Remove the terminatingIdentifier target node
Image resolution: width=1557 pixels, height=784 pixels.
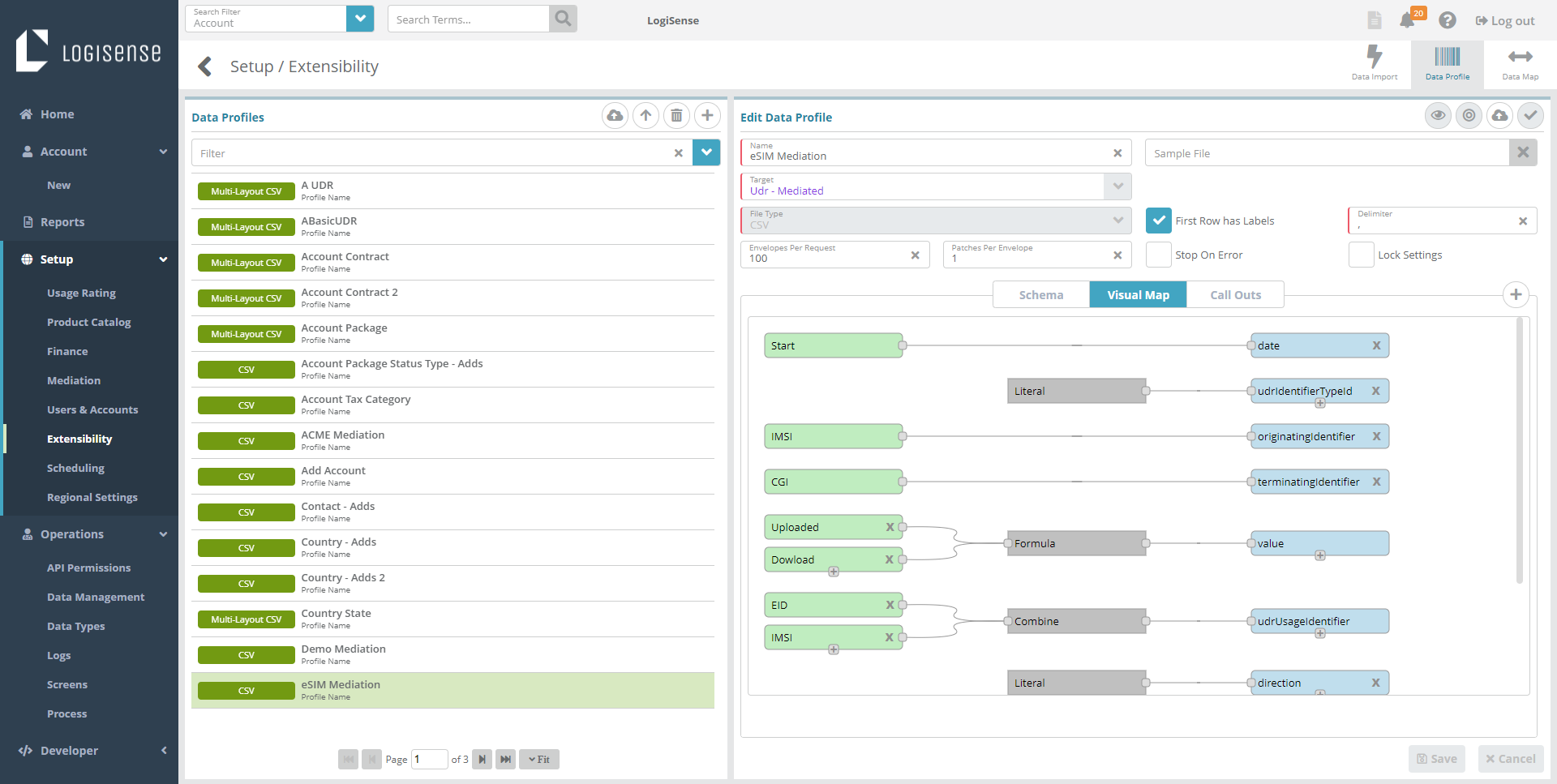click(x=1376, y=482)
